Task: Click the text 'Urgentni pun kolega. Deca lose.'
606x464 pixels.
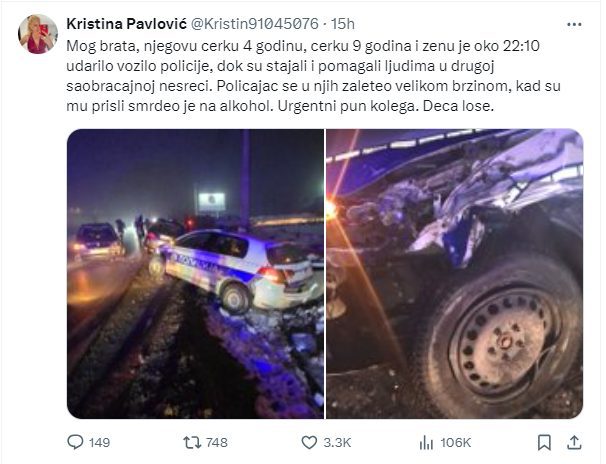Action: (x=386, y=106)
